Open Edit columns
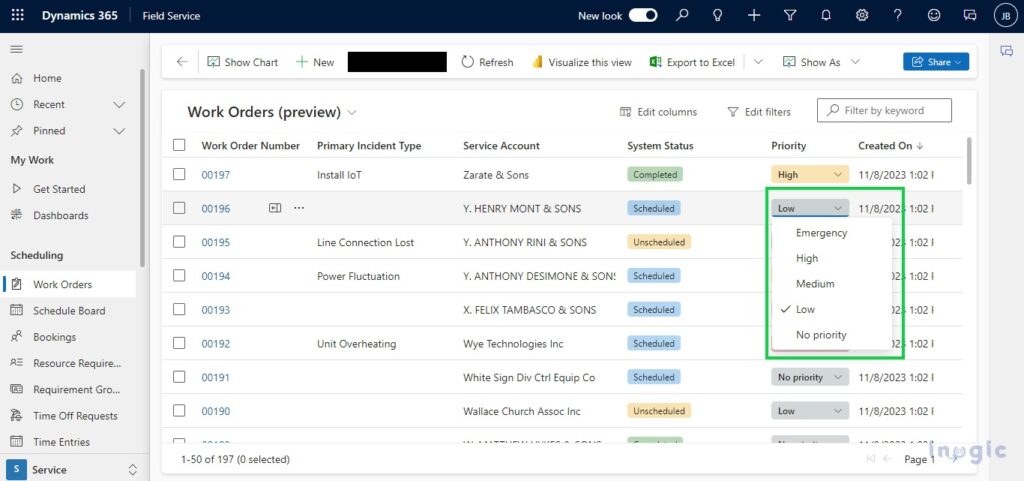Image resolution: width=1024 pixels, height=481 pixels. [x=658, y=112]
